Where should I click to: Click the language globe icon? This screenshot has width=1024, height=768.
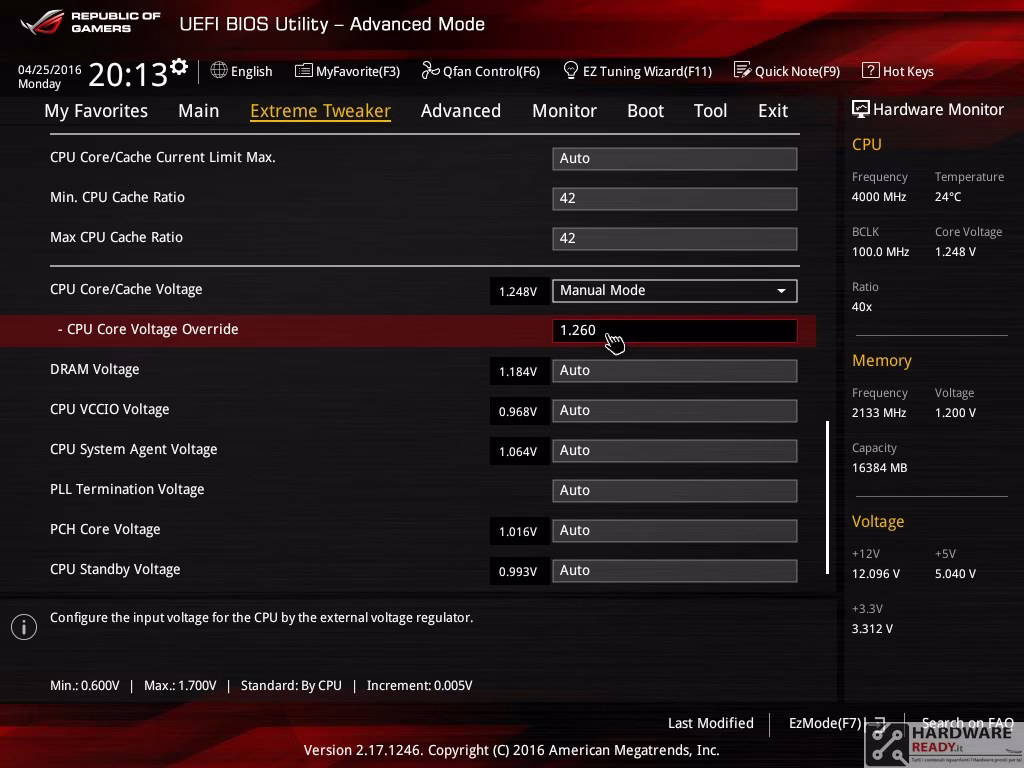219,70
